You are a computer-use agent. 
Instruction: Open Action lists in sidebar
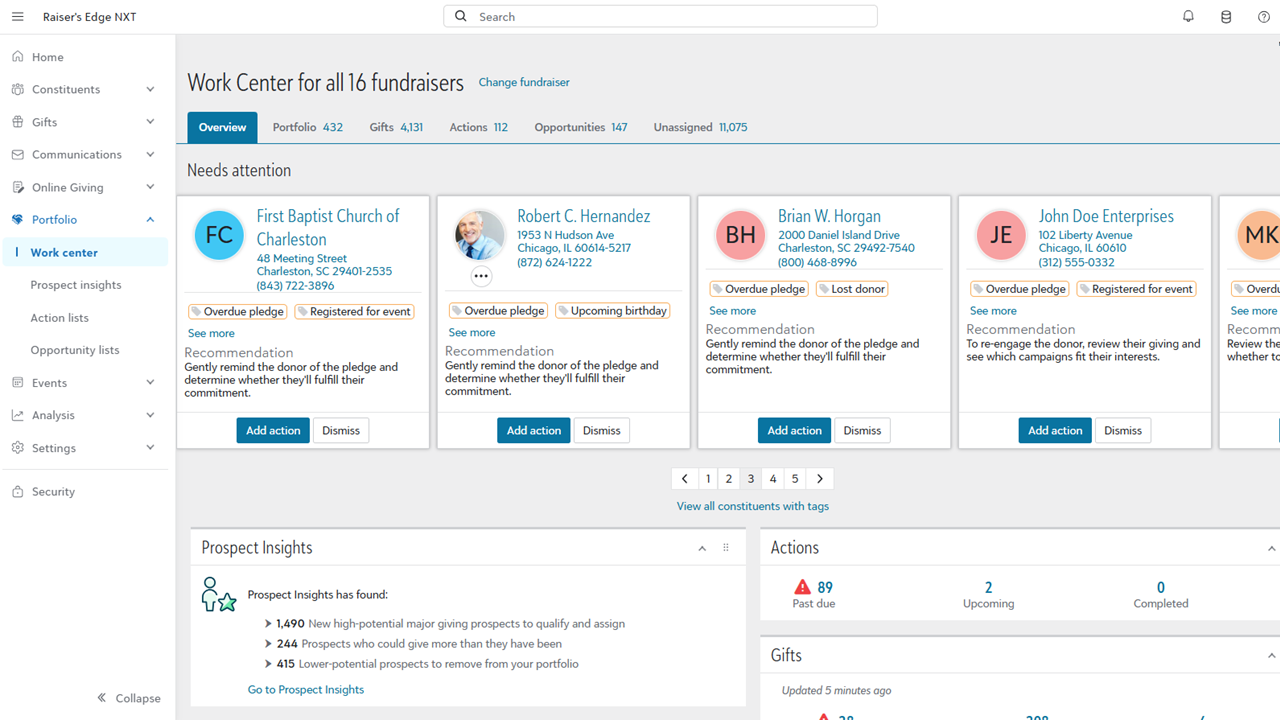point(59,317)
